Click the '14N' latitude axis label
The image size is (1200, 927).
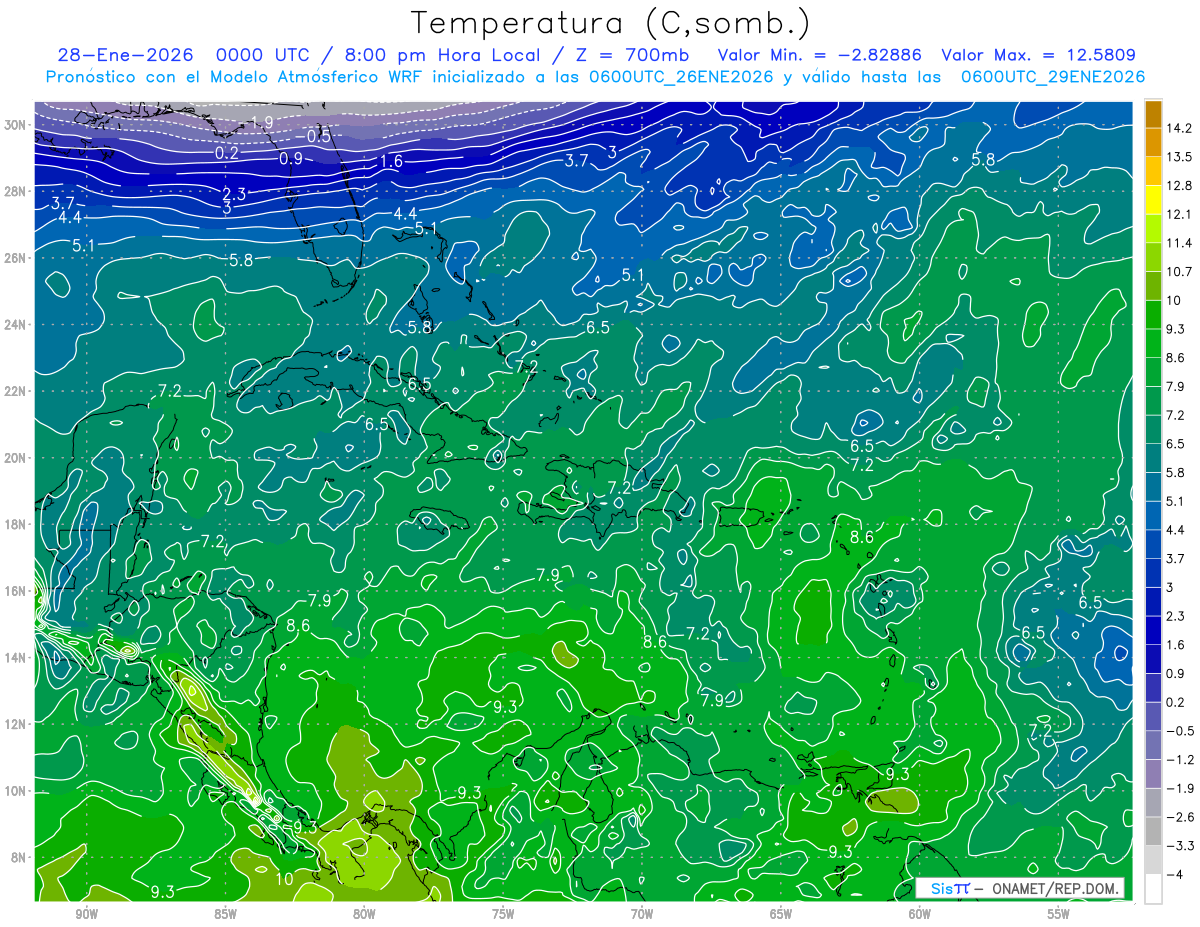17,657
